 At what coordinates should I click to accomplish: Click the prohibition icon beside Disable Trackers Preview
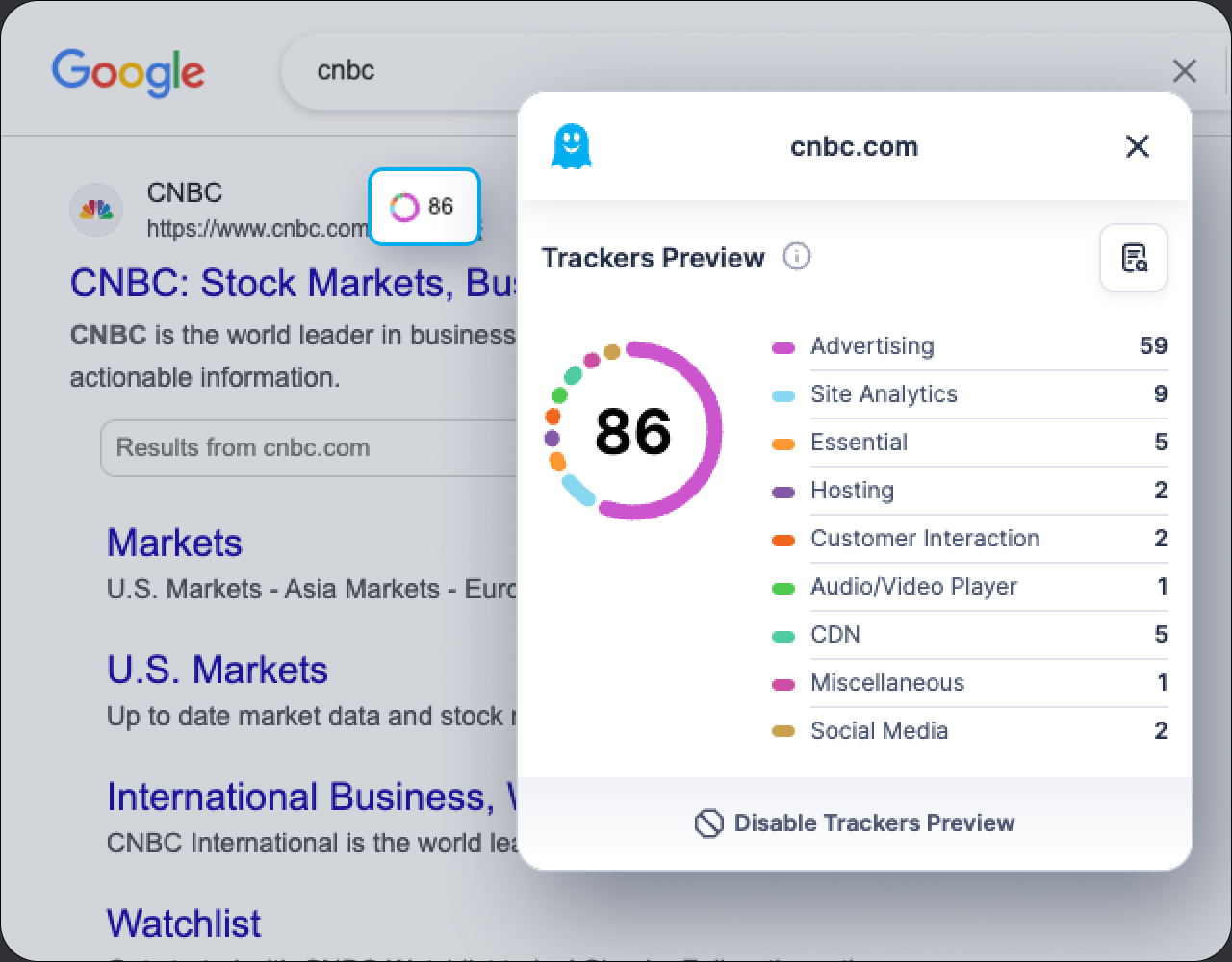707,823
